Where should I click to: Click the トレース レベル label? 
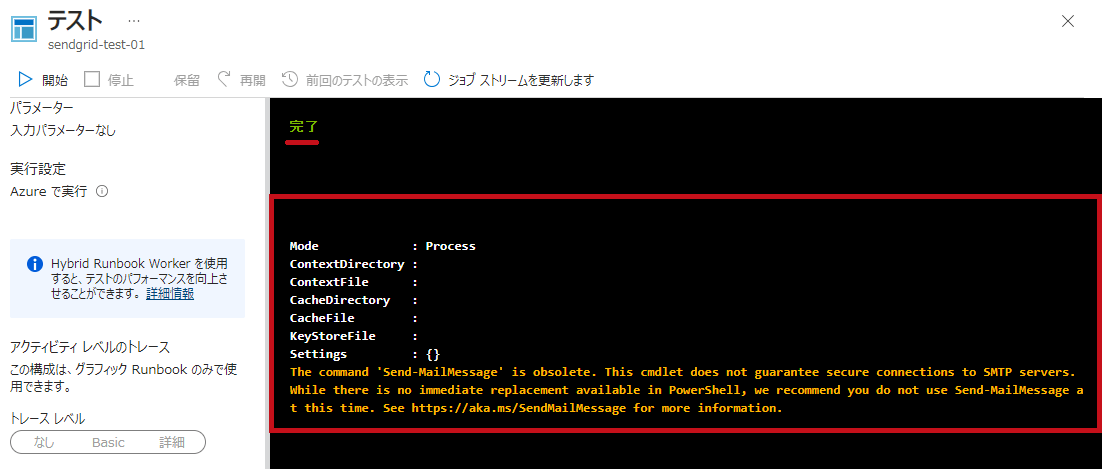tap(48, 419)
